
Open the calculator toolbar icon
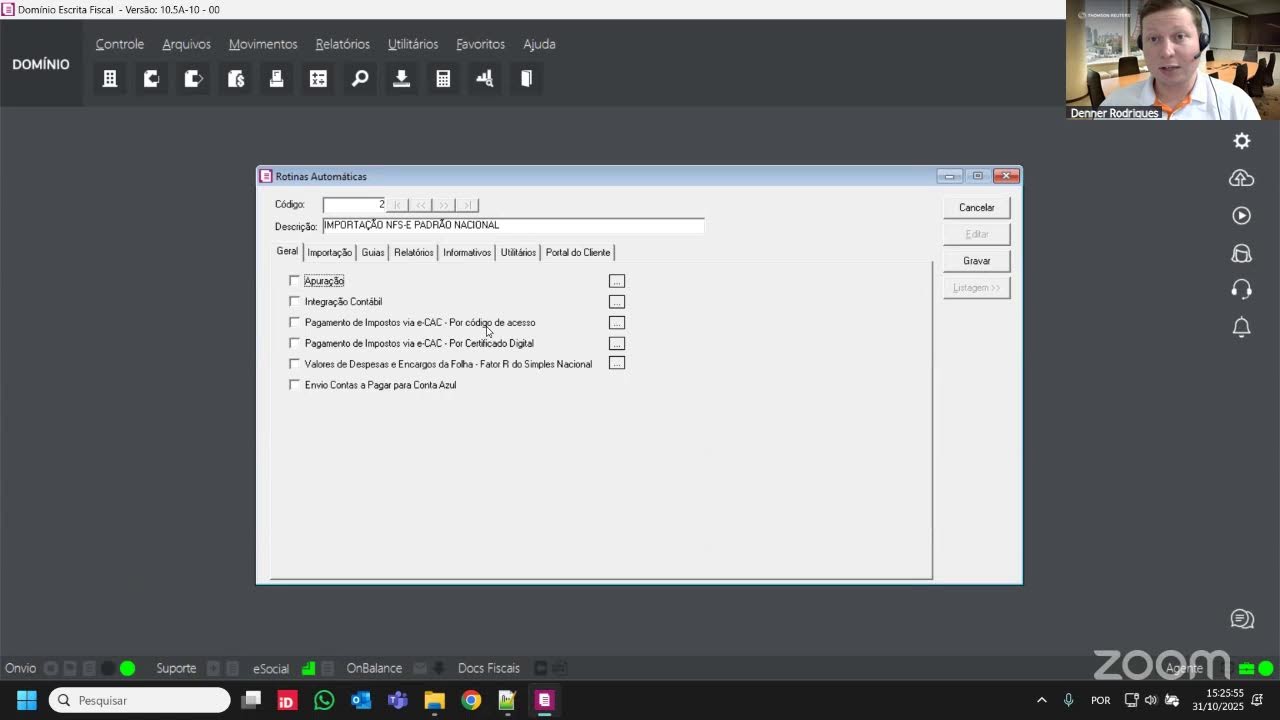(443, 78)
